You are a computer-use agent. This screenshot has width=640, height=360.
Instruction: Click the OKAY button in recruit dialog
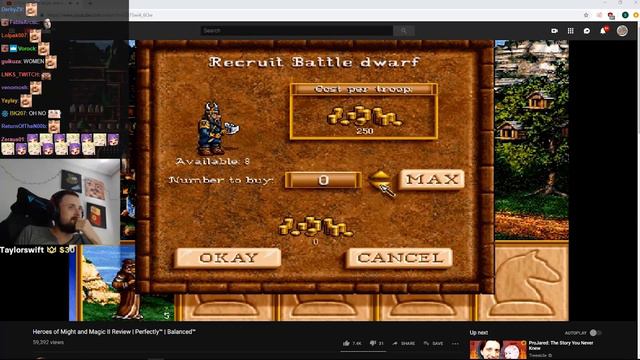click(x=228, y=258)
